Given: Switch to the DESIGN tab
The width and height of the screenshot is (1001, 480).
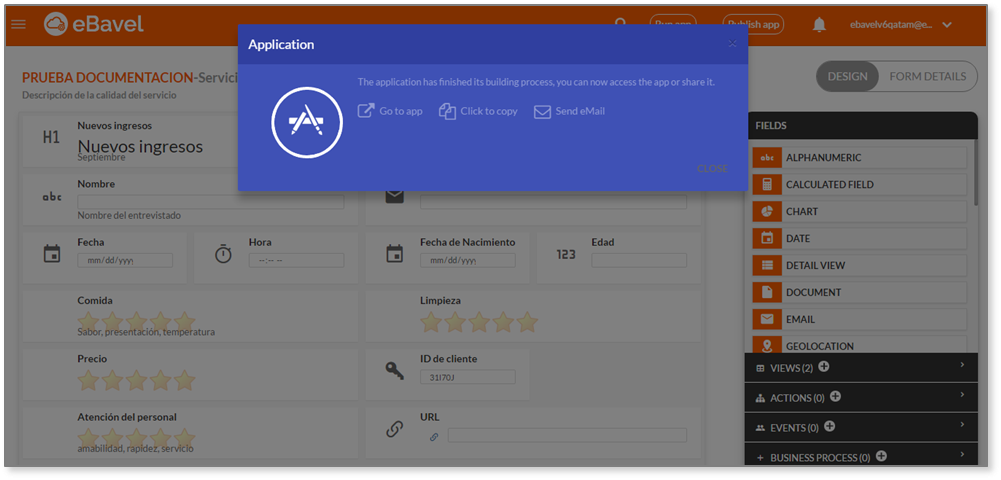Looking at the screenshot, I should [847, 77].
